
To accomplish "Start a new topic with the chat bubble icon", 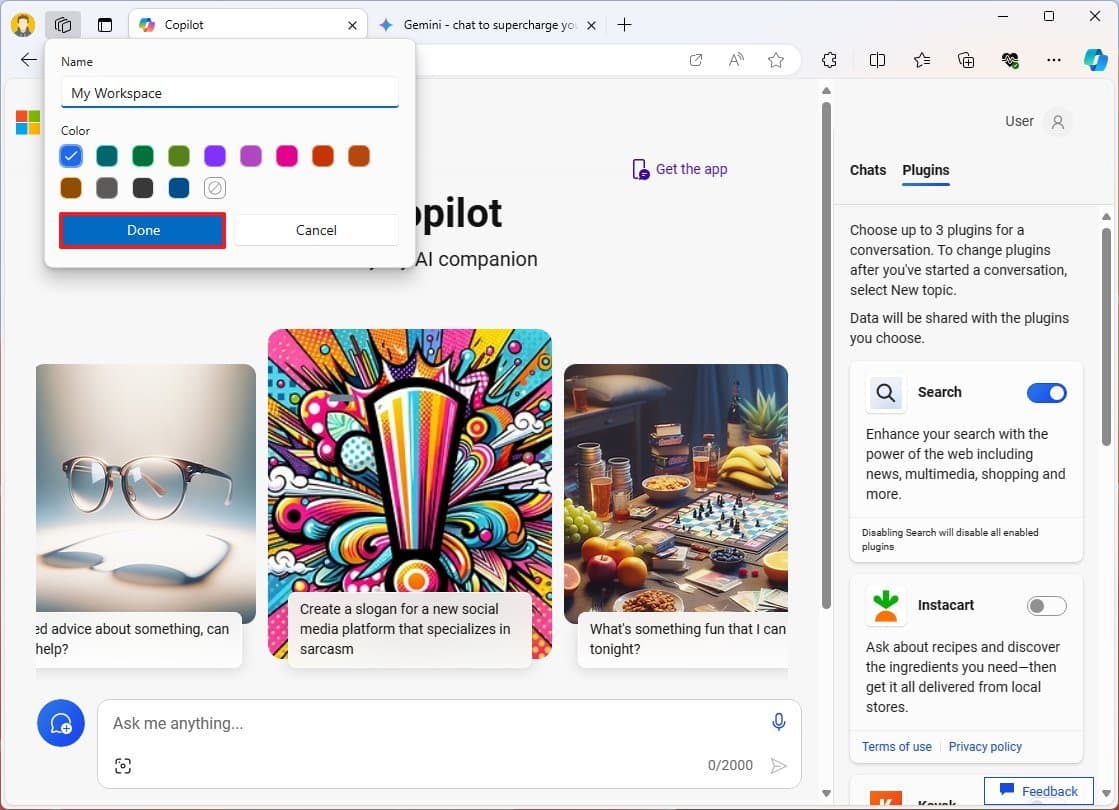I will point(60,723).
